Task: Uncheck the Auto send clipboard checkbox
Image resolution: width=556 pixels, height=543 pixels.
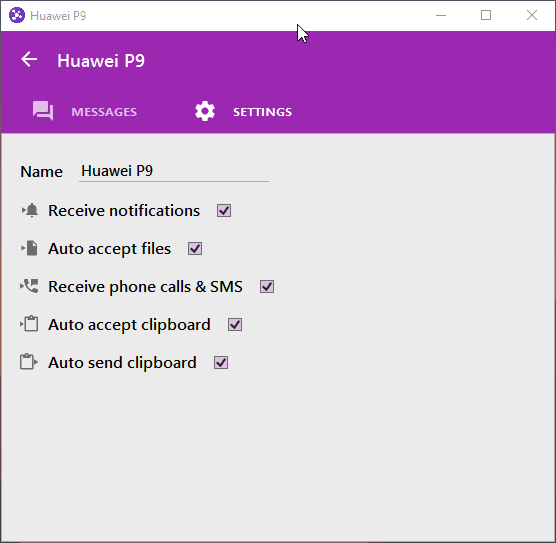Action: point(221,362)
